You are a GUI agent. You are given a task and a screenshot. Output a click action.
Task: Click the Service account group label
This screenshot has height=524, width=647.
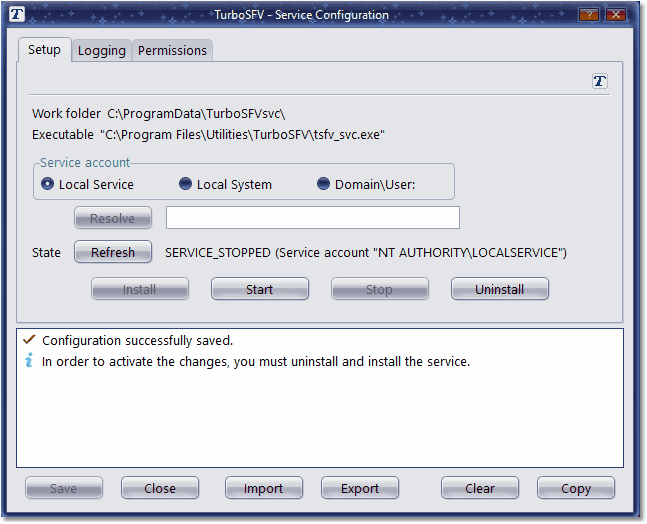coord(85,163)
